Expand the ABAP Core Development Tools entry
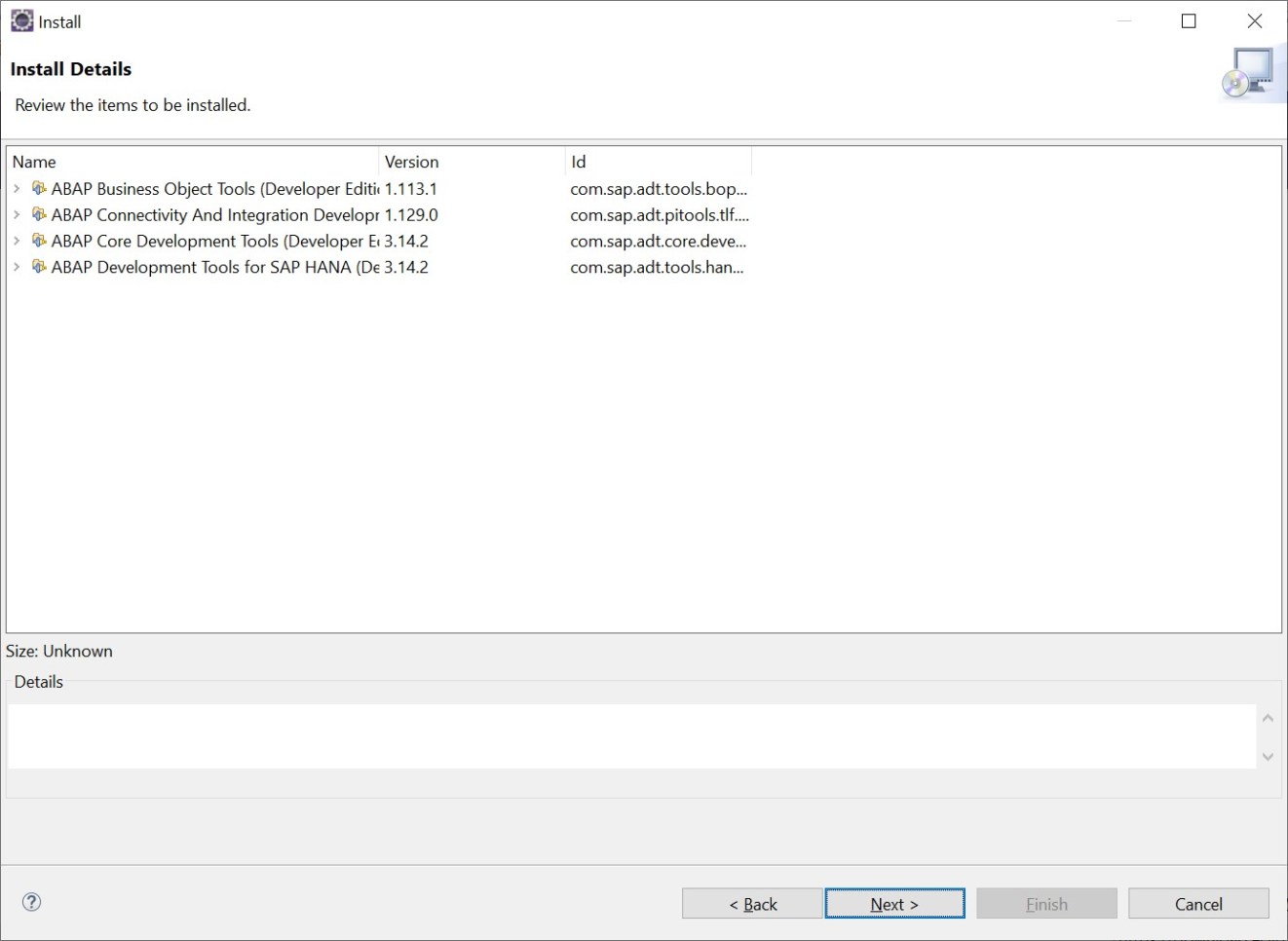The image size is (1288, 941). pyautogui.click(x=18, y=241)
